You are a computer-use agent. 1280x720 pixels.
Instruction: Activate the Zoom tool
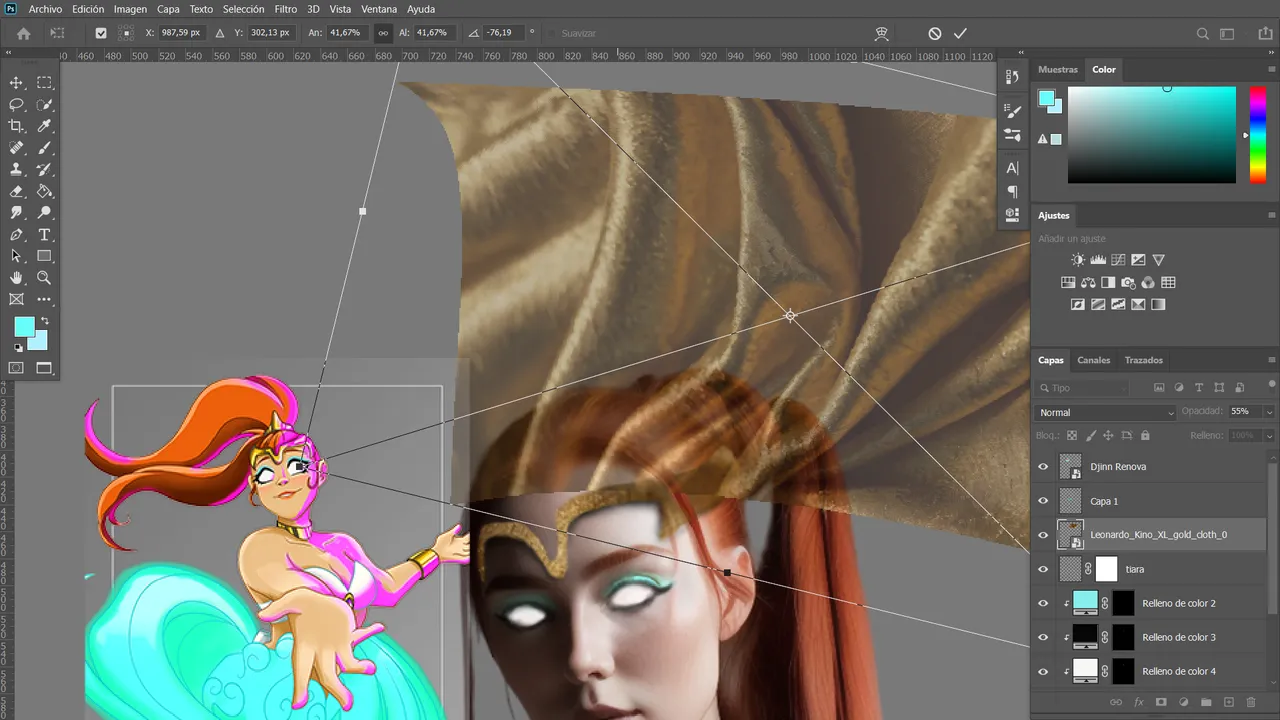[44, 278]
